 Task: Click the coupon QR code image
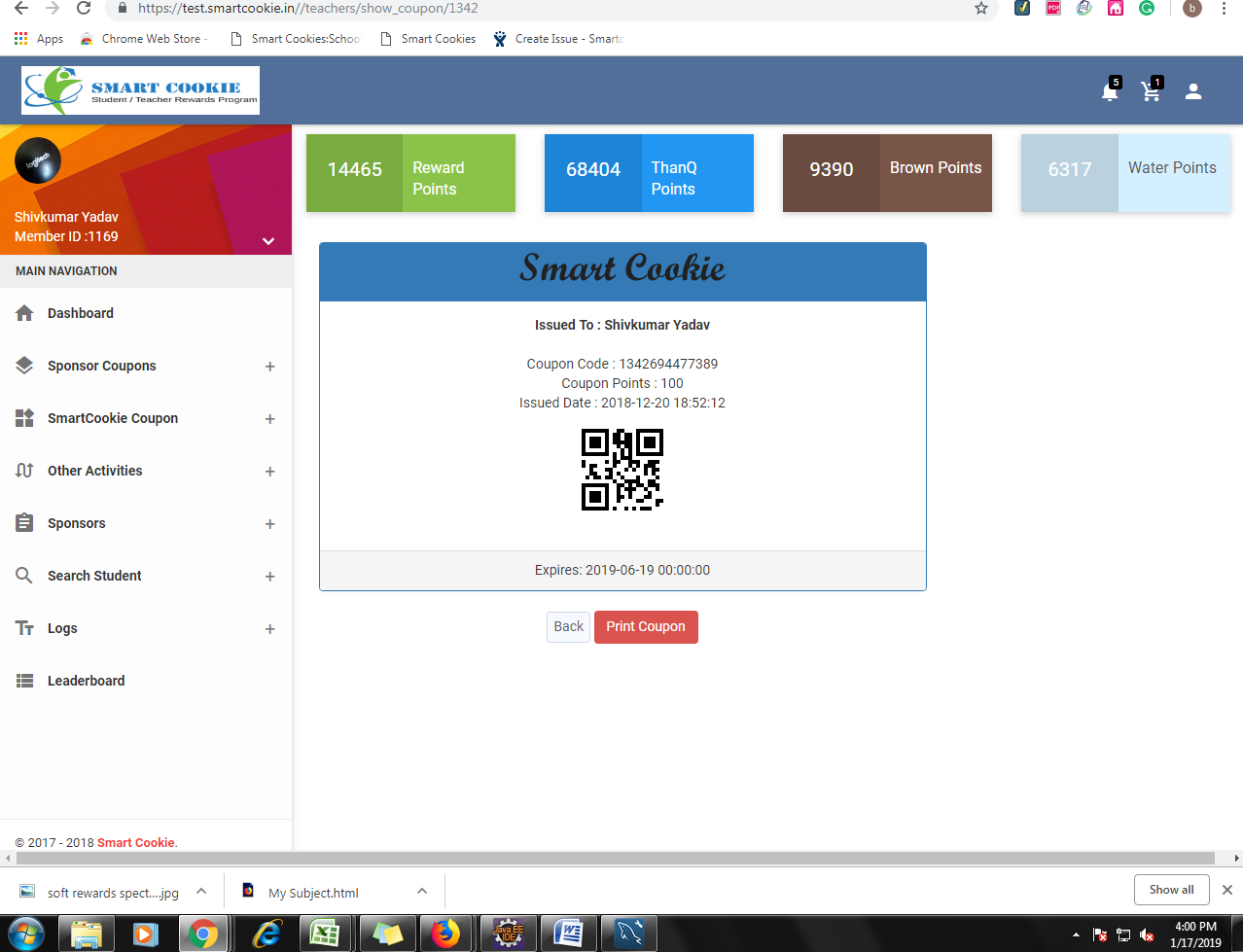(x=622, y=470)
